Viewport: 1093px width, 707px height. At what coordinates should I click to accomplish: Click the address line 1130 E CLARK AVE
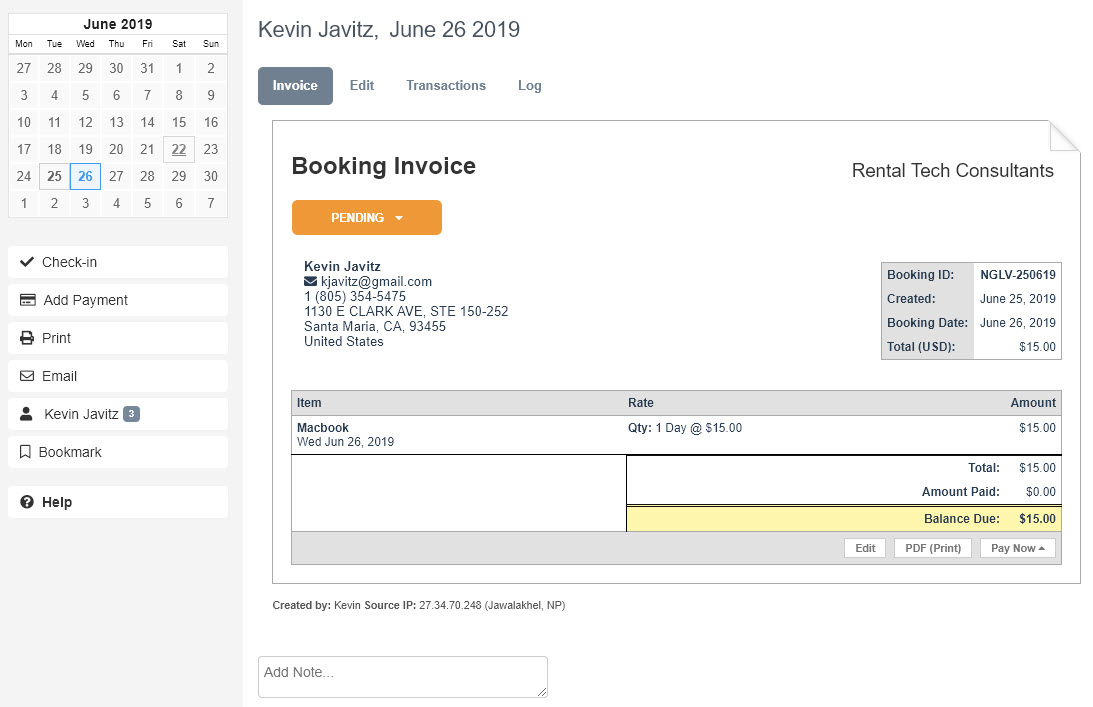coord(406,312)
